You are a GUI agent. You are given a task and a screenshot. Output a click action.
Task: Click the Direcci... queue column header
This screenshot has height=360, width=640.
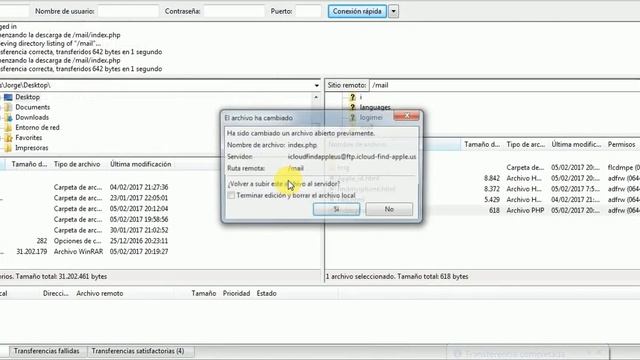pyautogui.click(x=56, y=293)
